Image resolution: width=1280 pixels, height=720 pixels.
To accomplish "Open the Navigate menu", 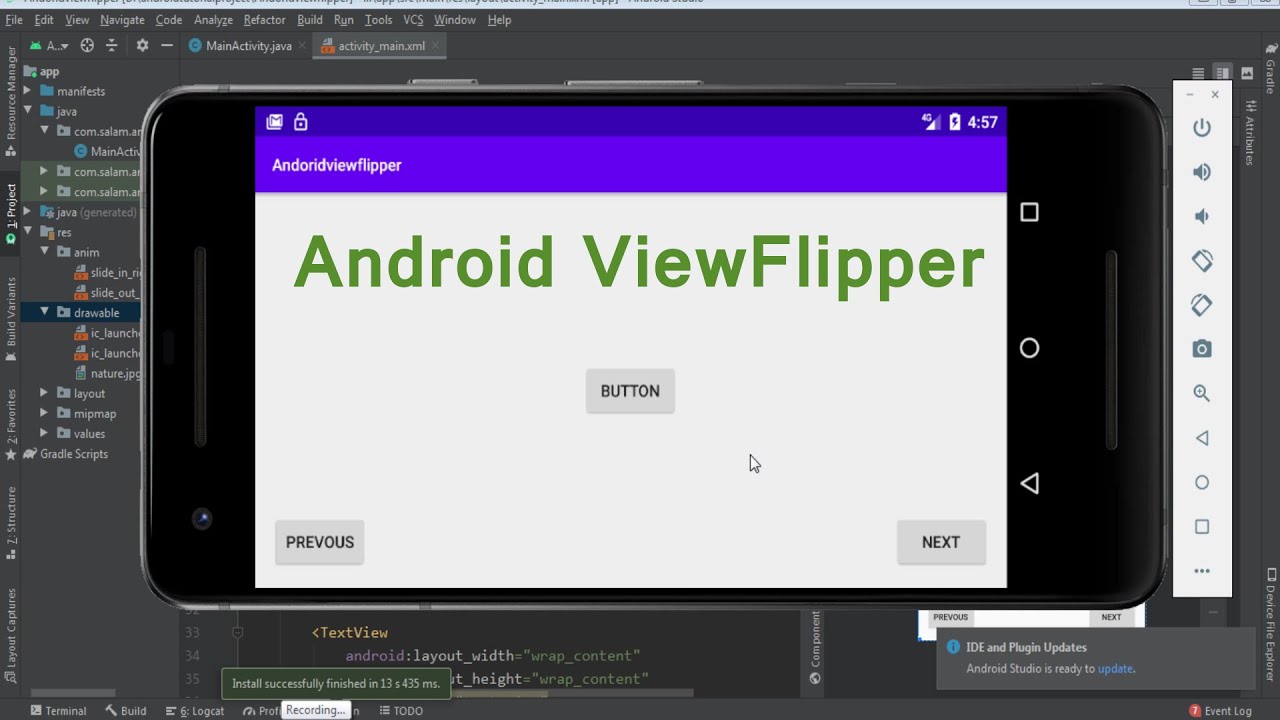I will 122,20.
